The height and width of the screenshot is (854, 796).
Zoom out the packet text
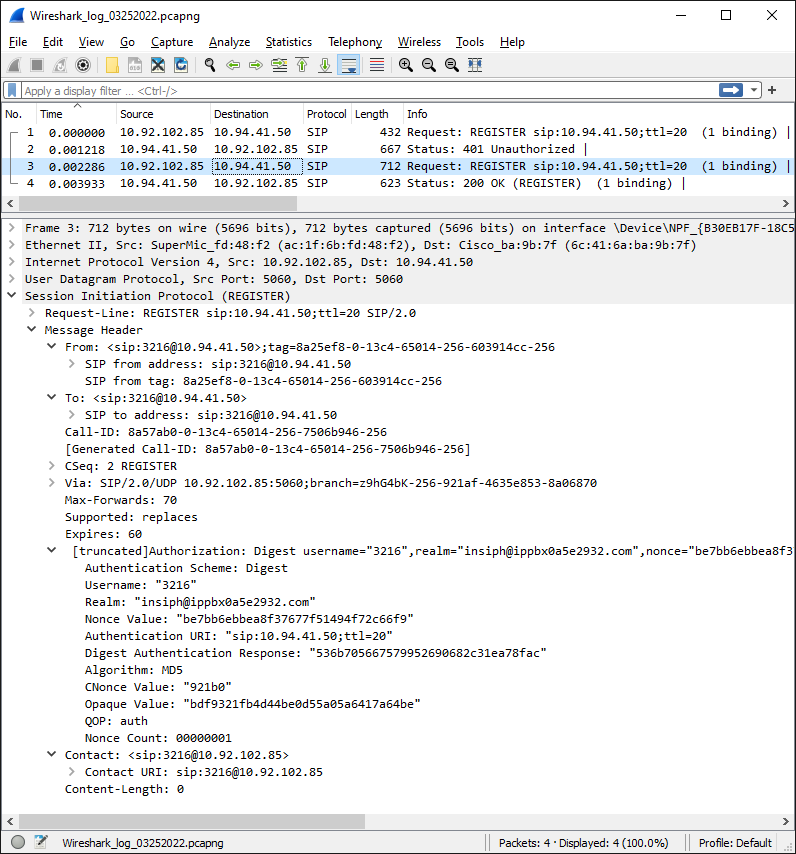point(429,65)
